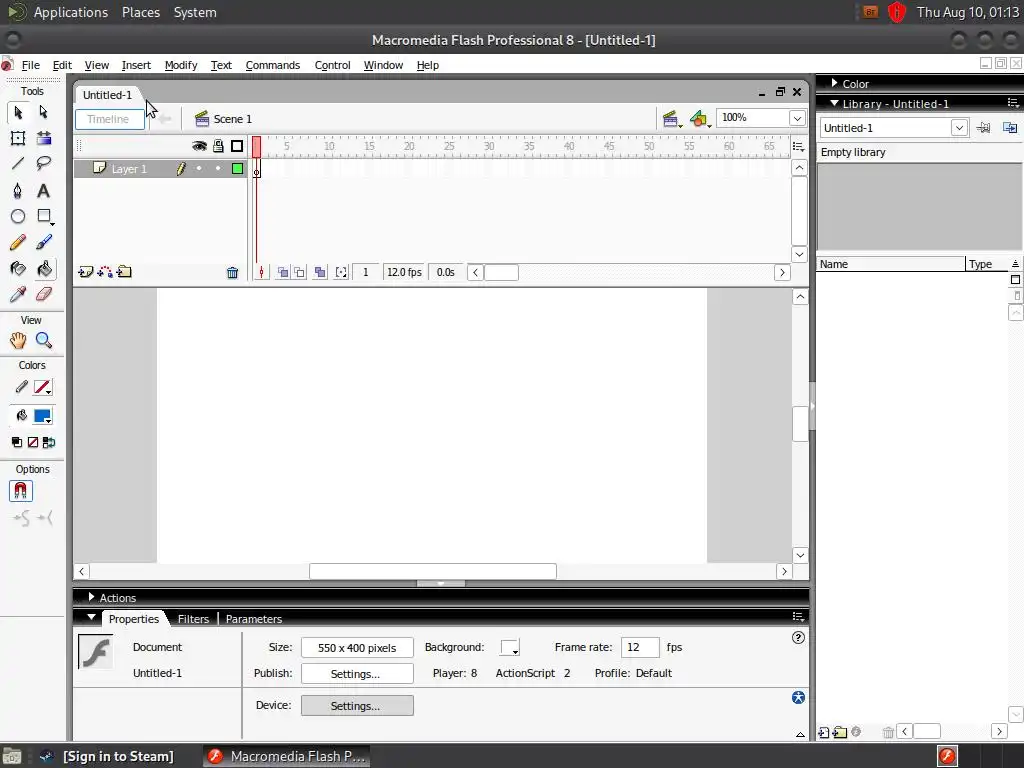Toggle the Timeline button
The height and width of the screenshot is (768, 1024).
click(x=110, y=119)
